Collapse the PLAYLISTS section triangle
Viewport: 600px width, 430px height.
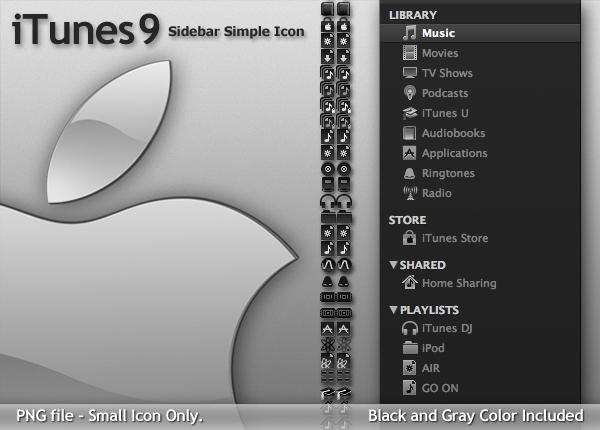[x=393, y=309]
